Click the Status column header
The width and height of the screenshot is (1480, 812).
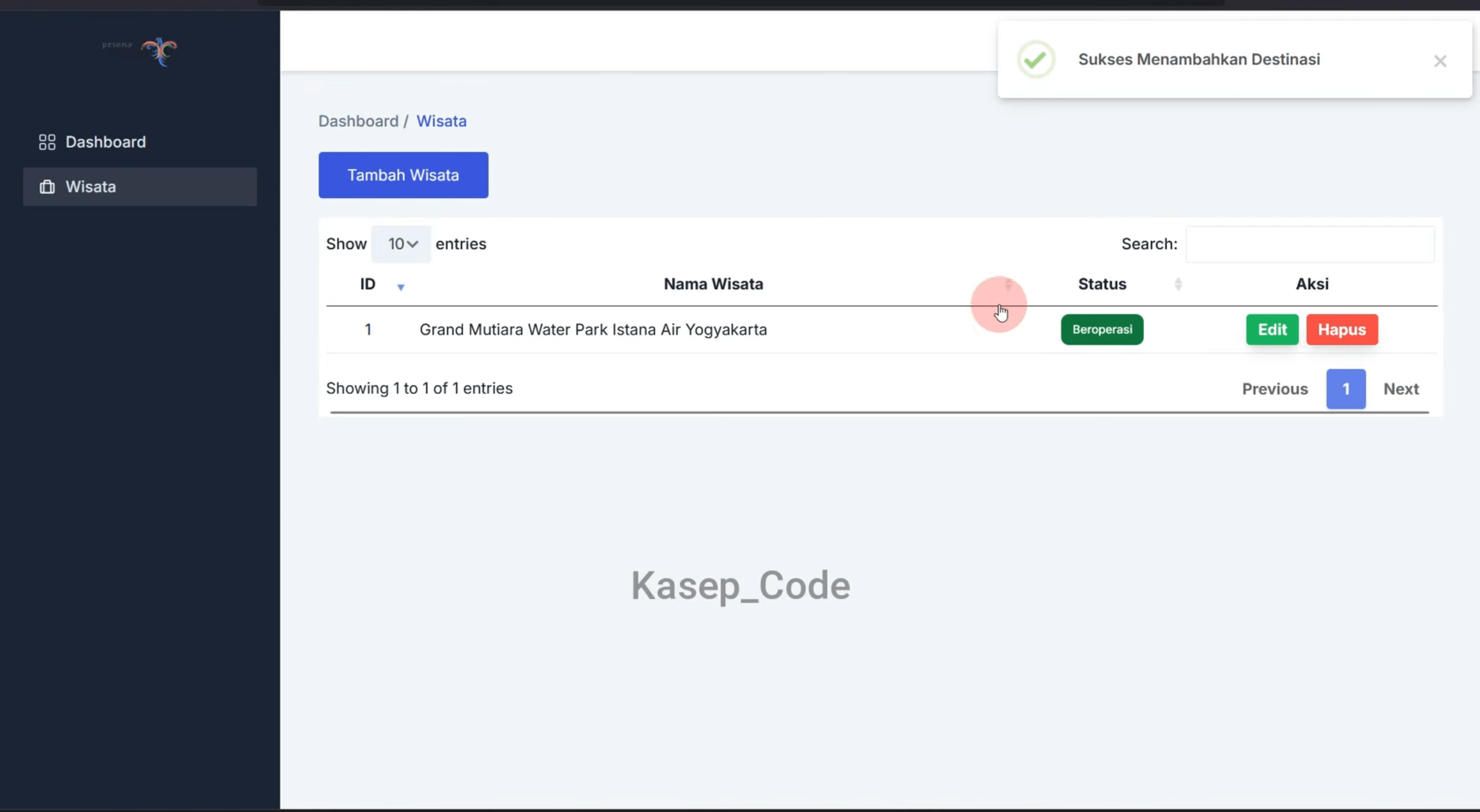click(1102, 284)
